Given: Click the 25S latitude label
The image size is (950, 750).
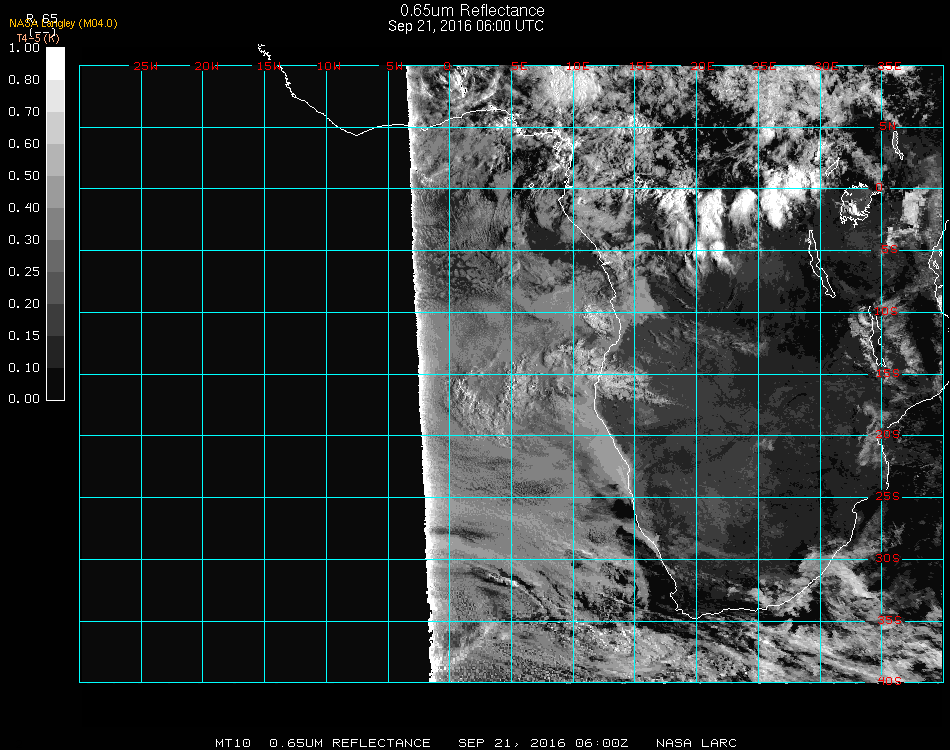Looking at the screenshot, I should point(888,496).
